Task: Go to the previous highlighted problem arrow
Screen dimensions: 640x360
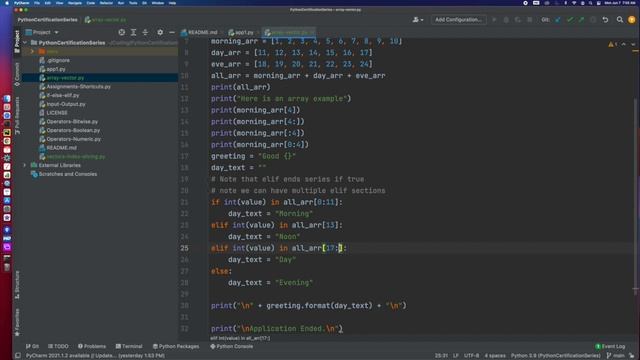Action: [x=624, y=44]
